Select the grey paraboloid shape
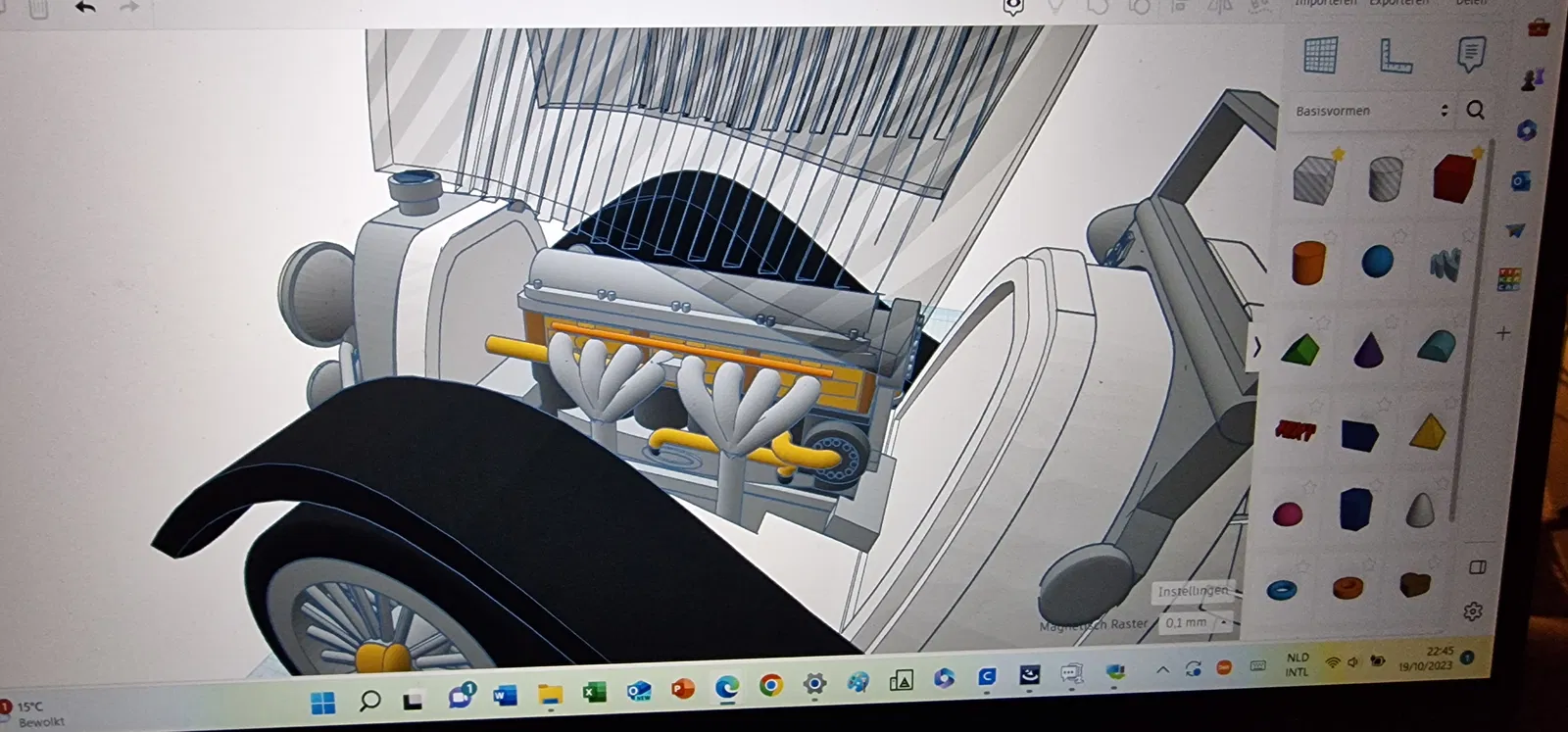The height and width of the screenshot is (732, 1568). pyautogui.click(x=1420, y=510)
